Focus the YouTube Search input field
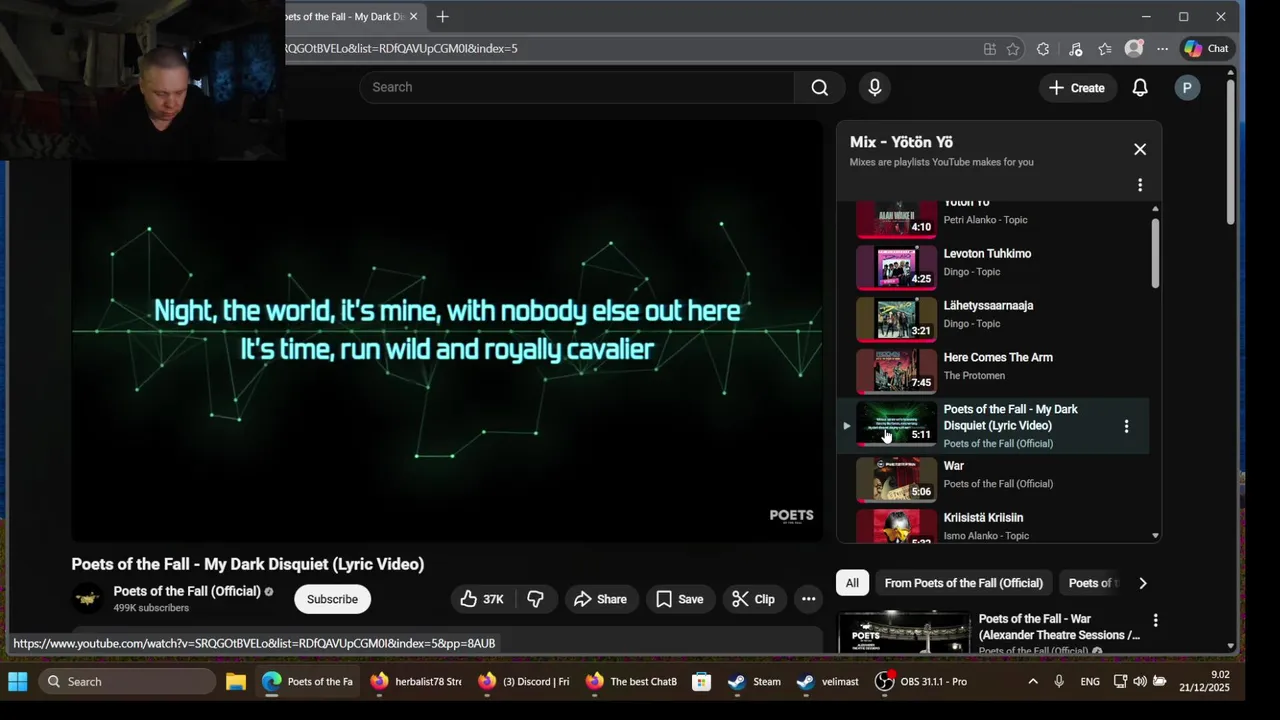 coord(577,87)
